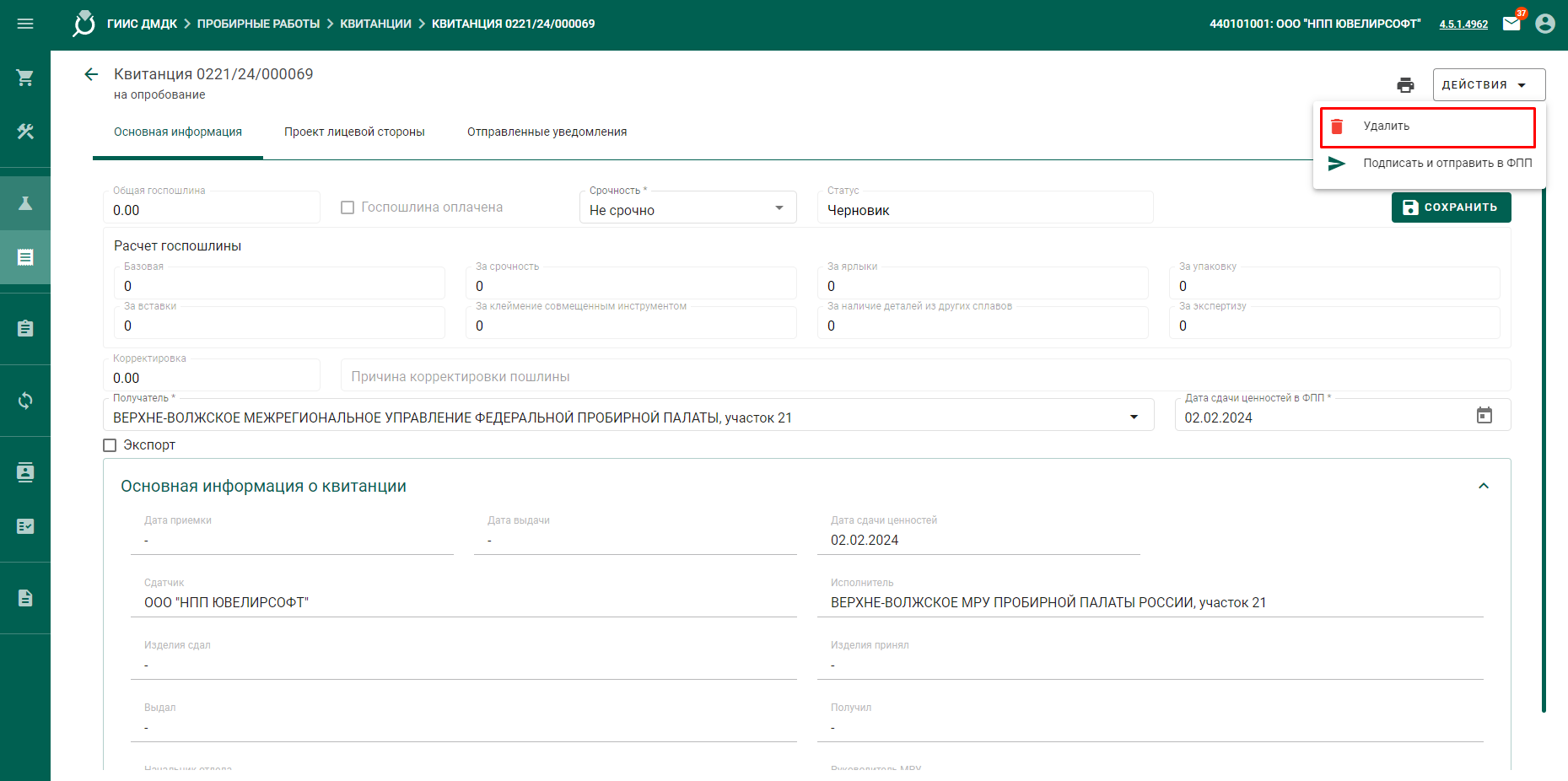Open the contacts badge sidebar section
This screenshot has height=781, width=1568.
point(25,472)
